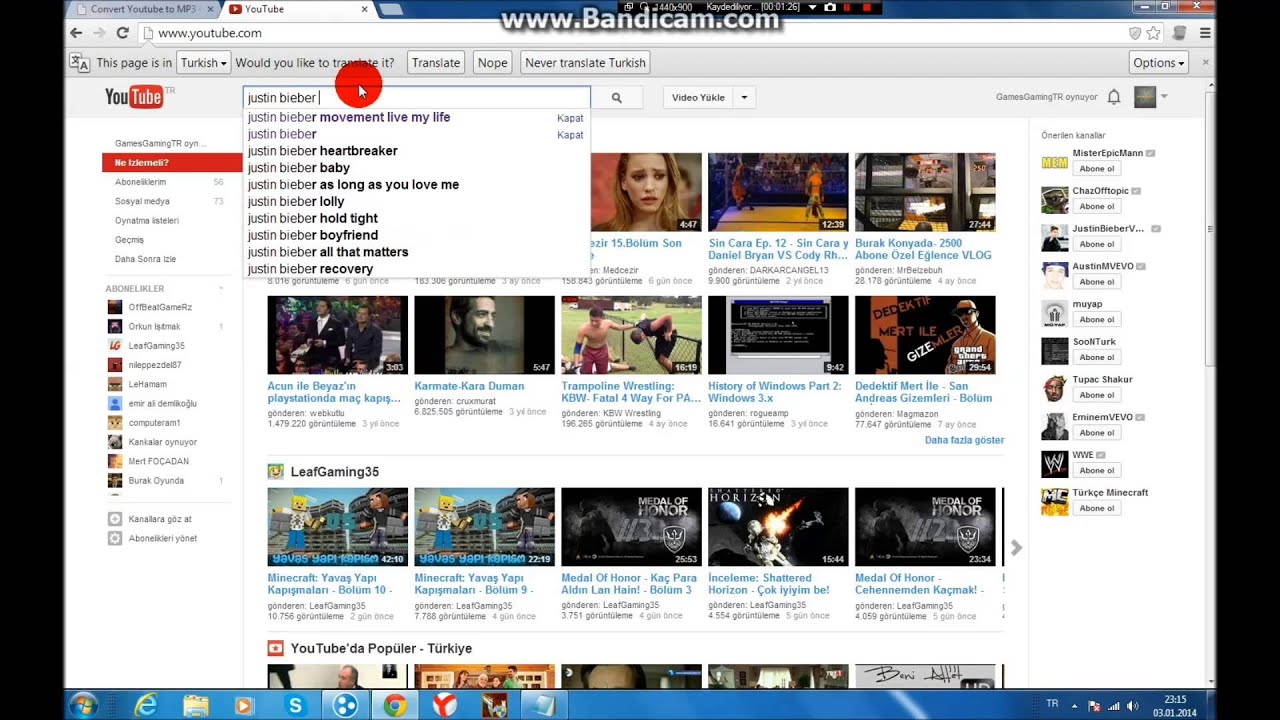Open the notifications bell
Screen dimensions: 1280x720
(x=1114, y=97)
